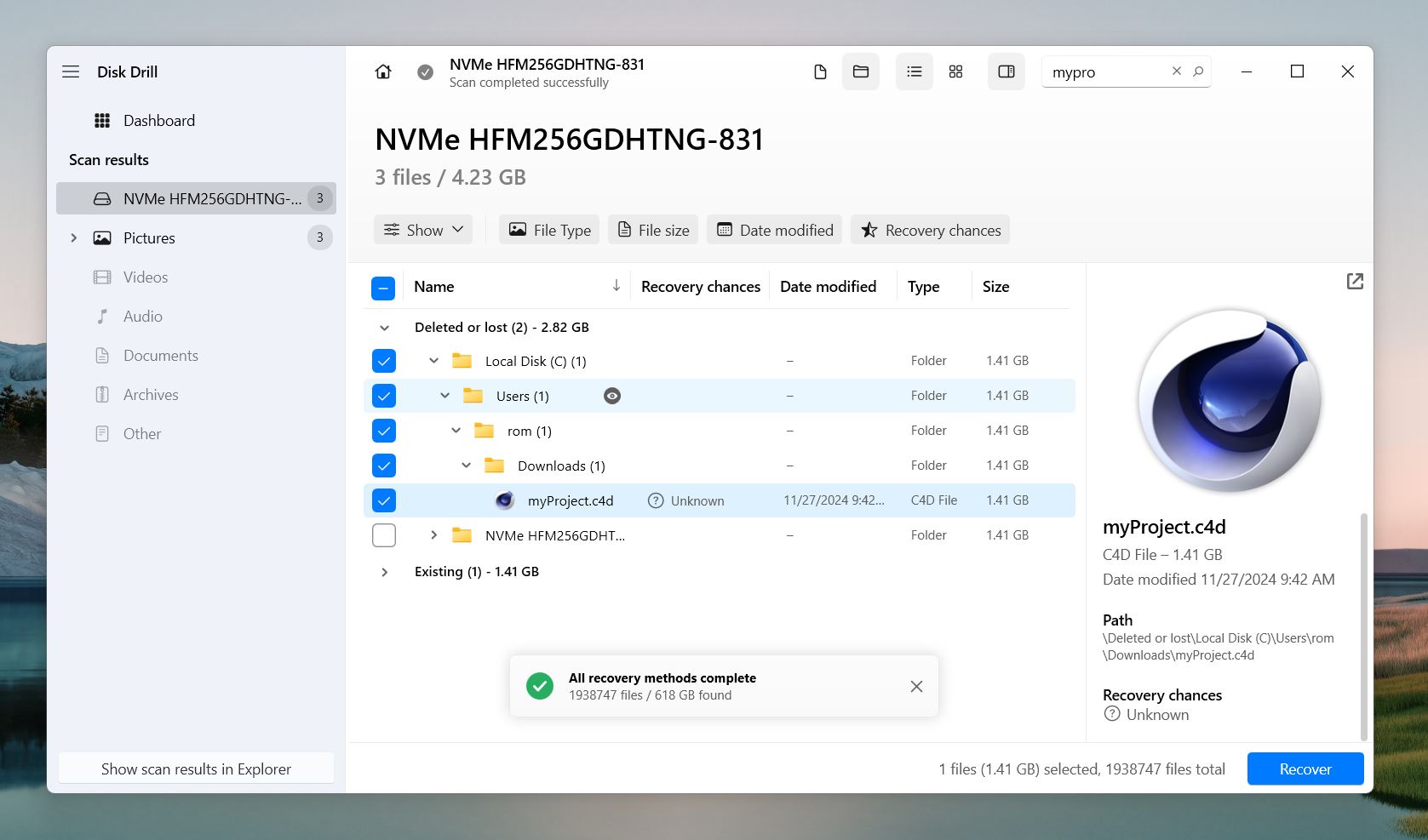Open the Recovery chances filter
1428x840 pixels.
930,230
